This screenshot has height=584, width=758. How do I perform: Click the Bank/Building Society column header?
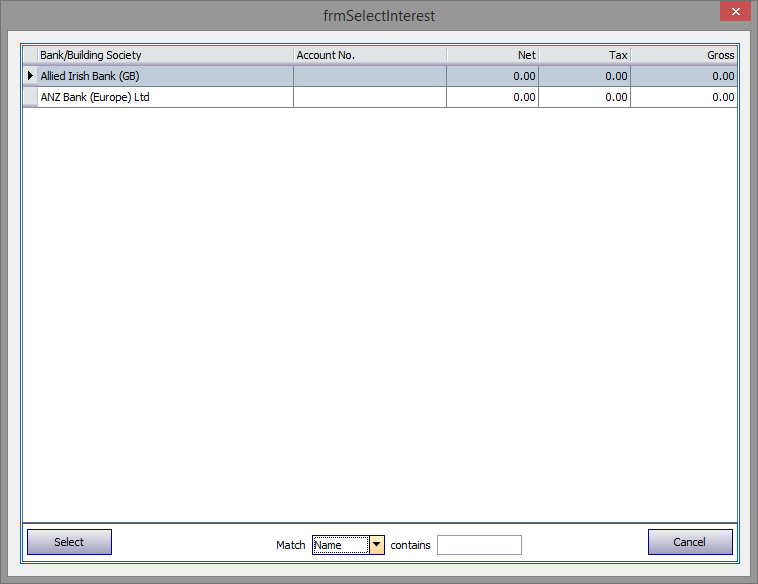coord(165,55)
